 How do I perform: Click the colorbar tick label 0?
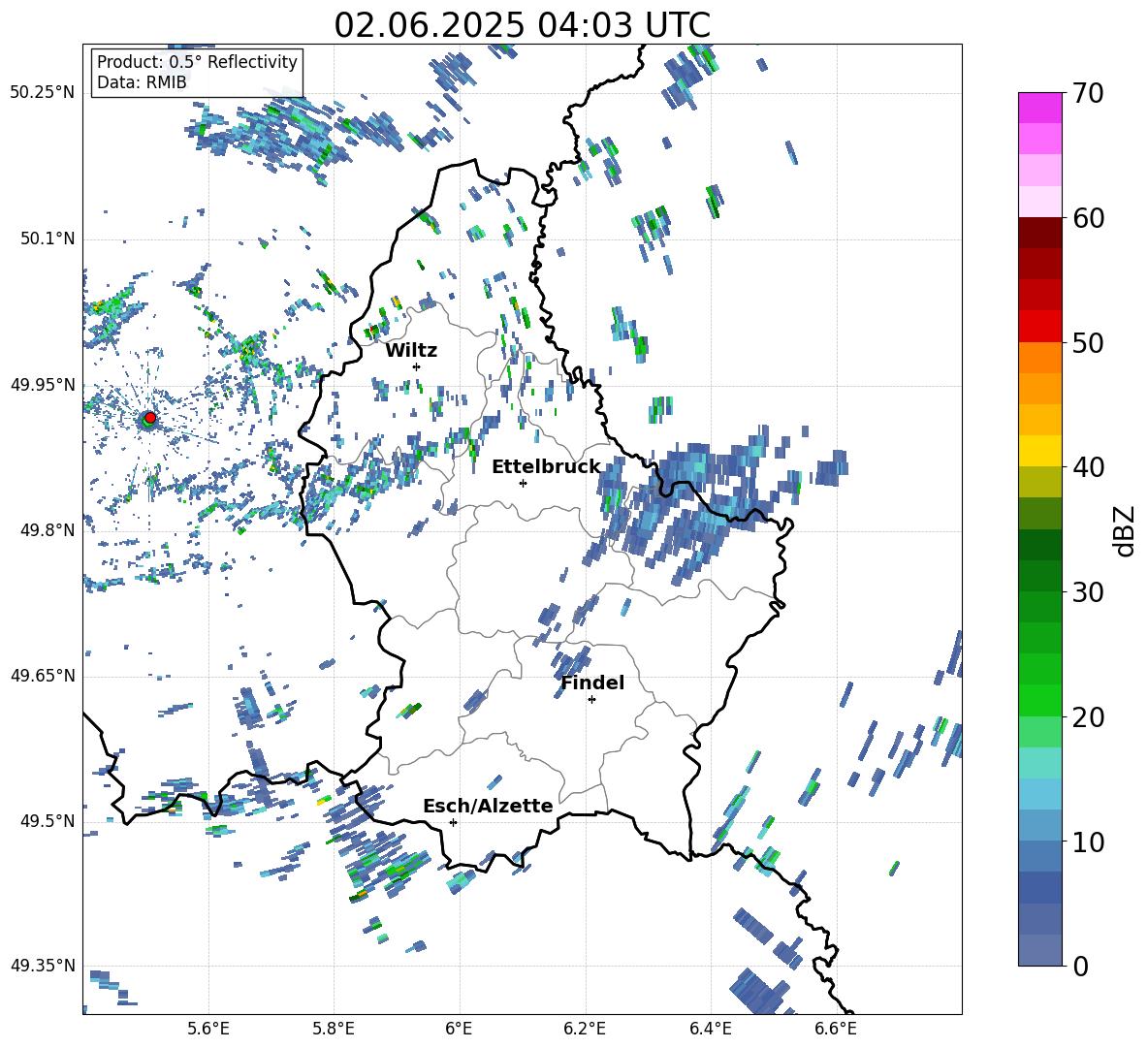(x=1080, y=967)
